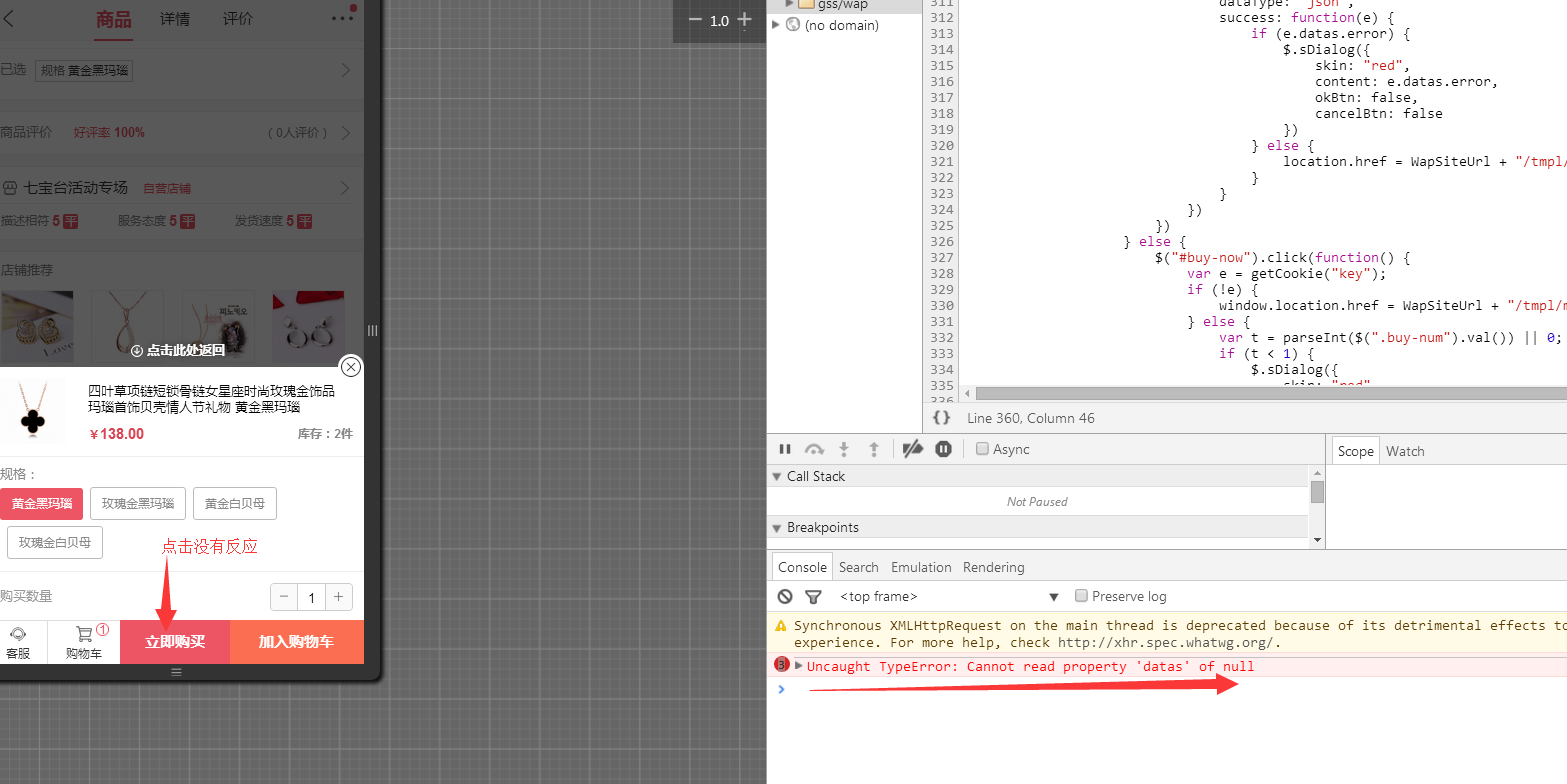Click the black clover necklace product image
The image size is (1567, 784).
[x=33, y=409]
